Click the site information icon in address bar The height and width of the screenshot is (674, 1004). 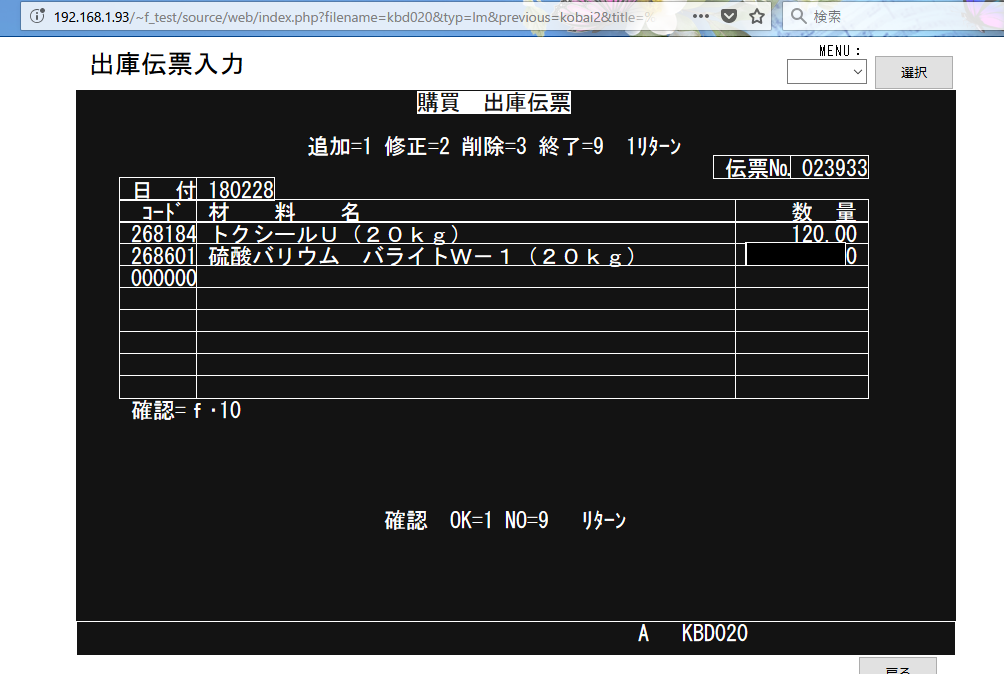38,16
